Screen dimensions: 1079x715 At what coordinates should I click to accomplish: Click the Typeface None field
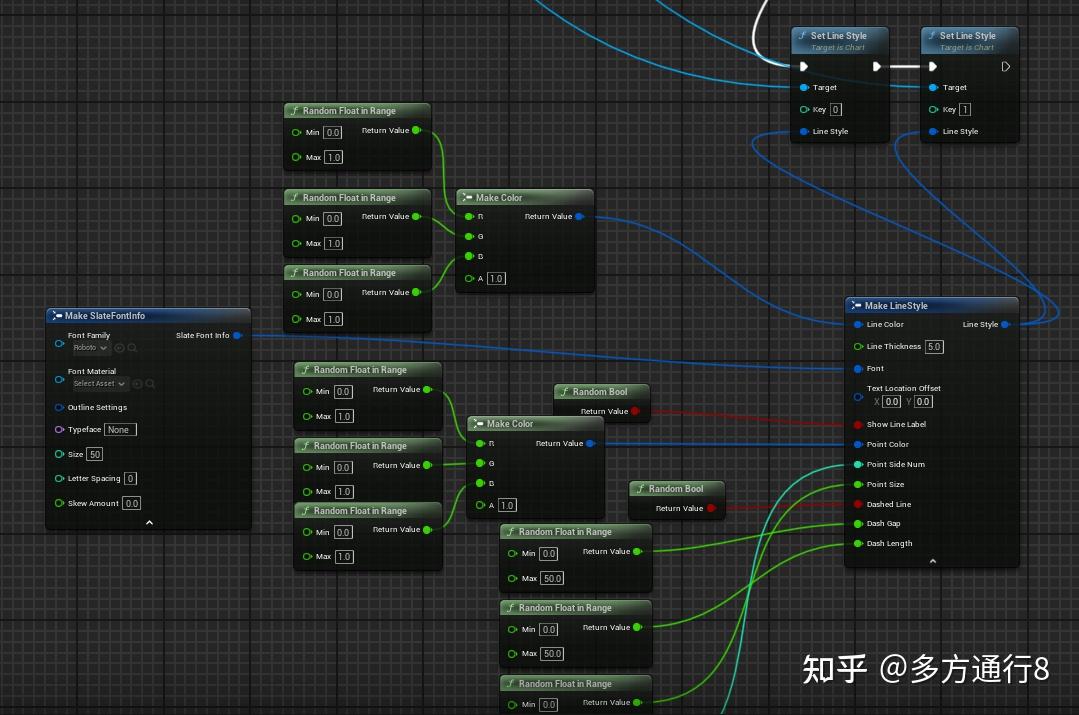click(x=120, y=429)
